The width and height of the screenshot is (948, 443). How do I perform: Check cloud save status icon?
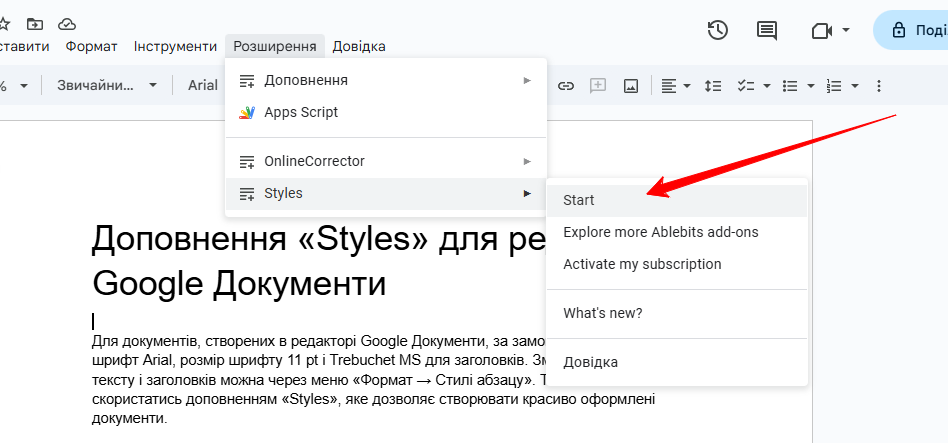(67, 24)
